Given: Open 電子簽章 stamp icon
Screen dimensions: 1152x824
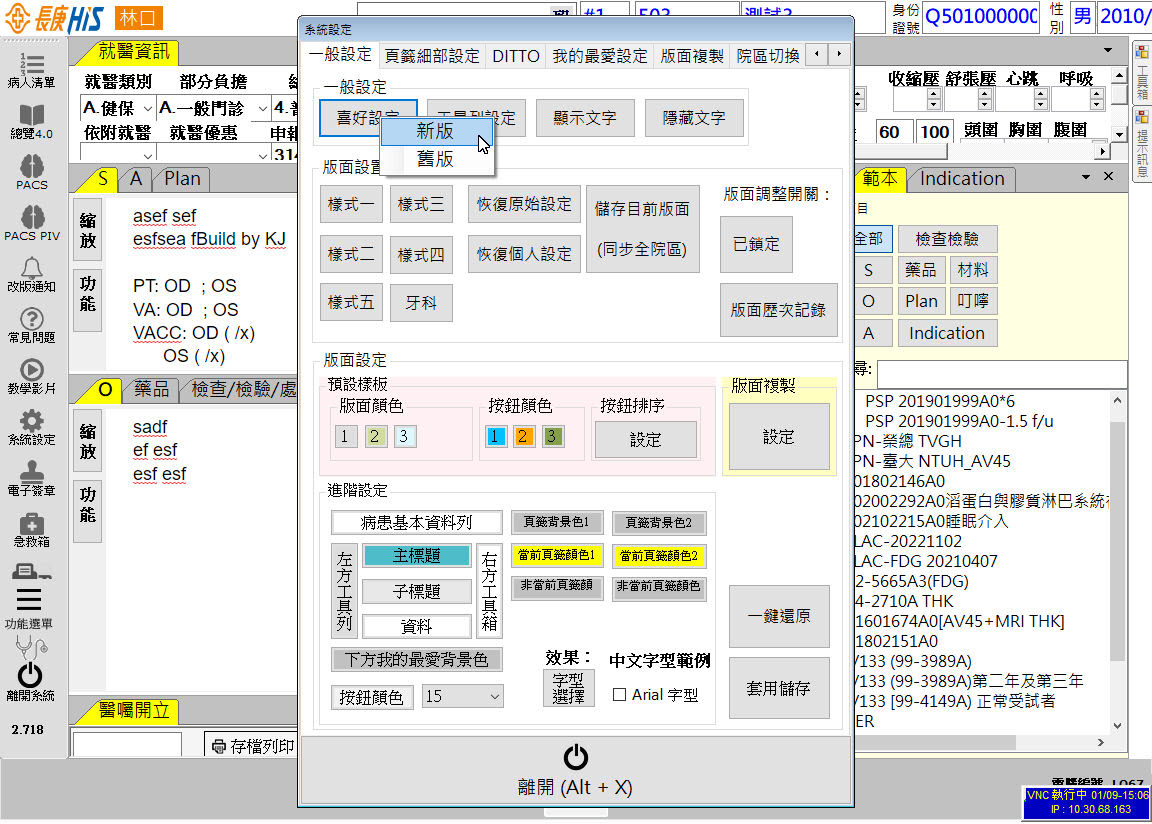Looking at the screenshot, I should [x=31, y=476].
